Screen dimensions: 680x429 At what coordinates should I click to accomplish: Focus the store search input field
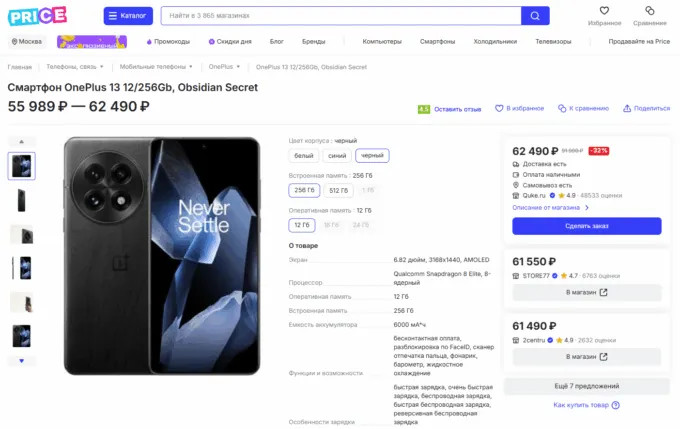(x=340, y=16)
